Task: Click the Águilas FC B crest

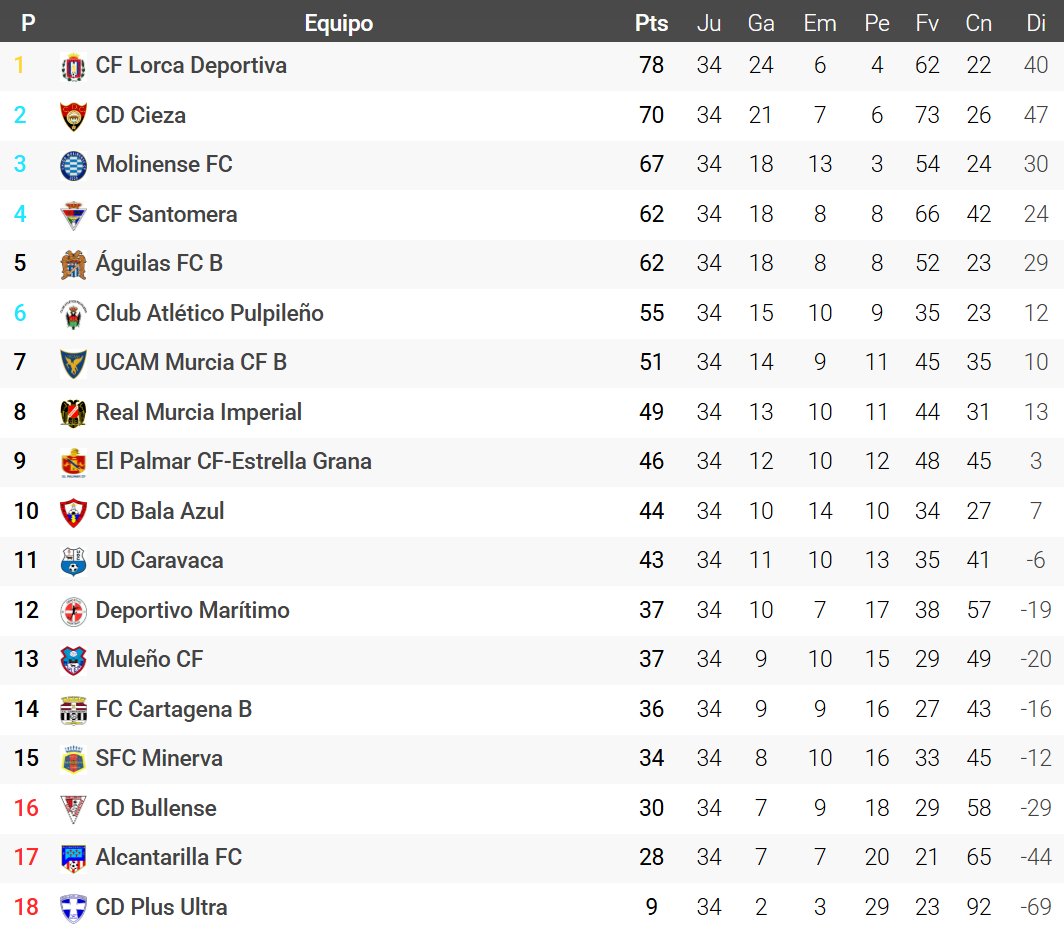Action: [x=73, y=264]
